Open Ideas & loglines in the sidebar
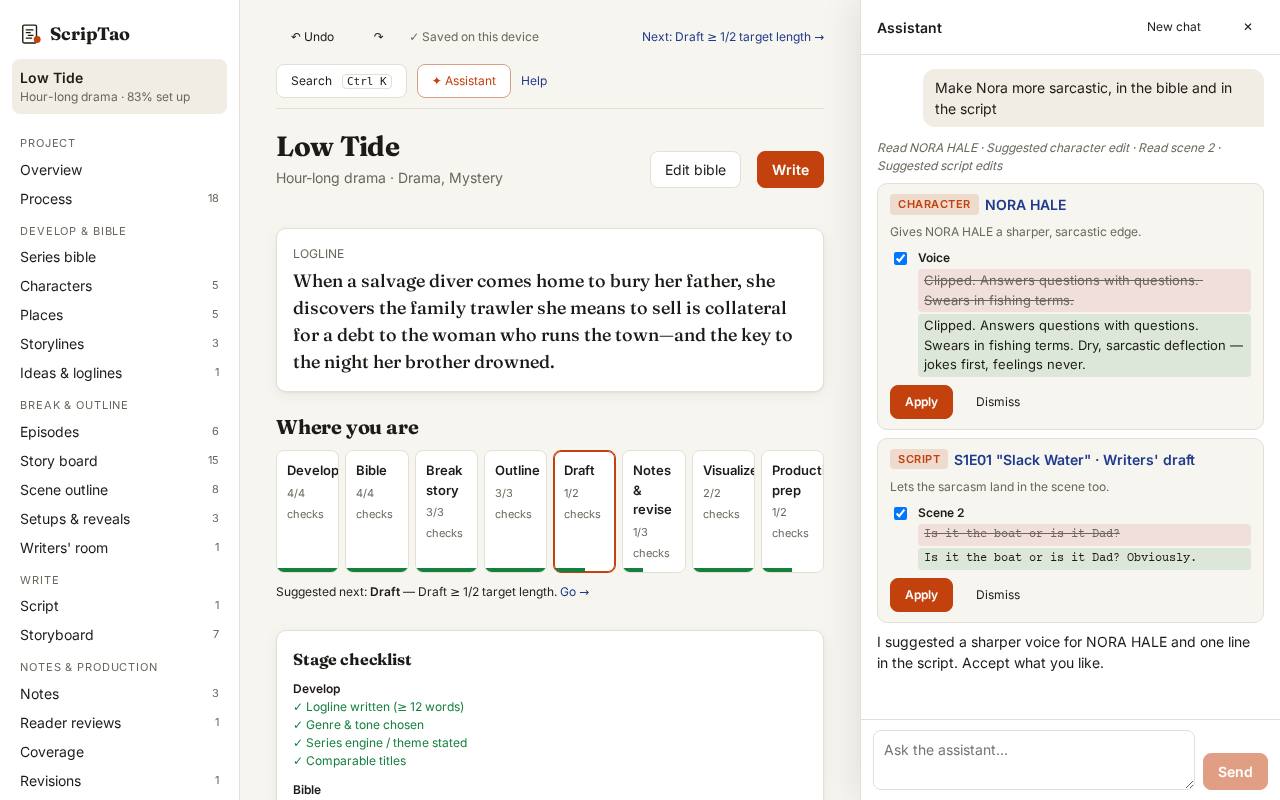 [119, 373]
